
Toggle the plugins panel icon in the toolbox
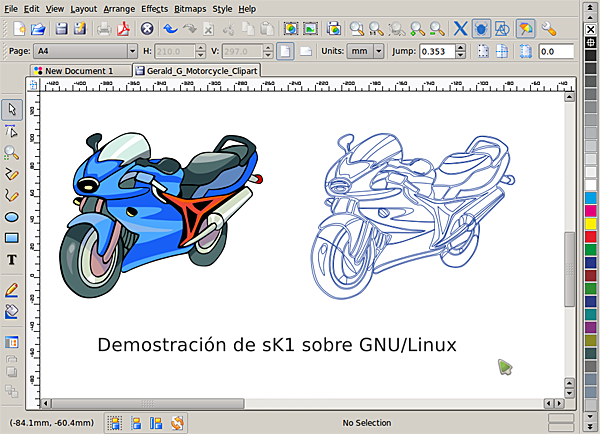(x=11, y=342)
